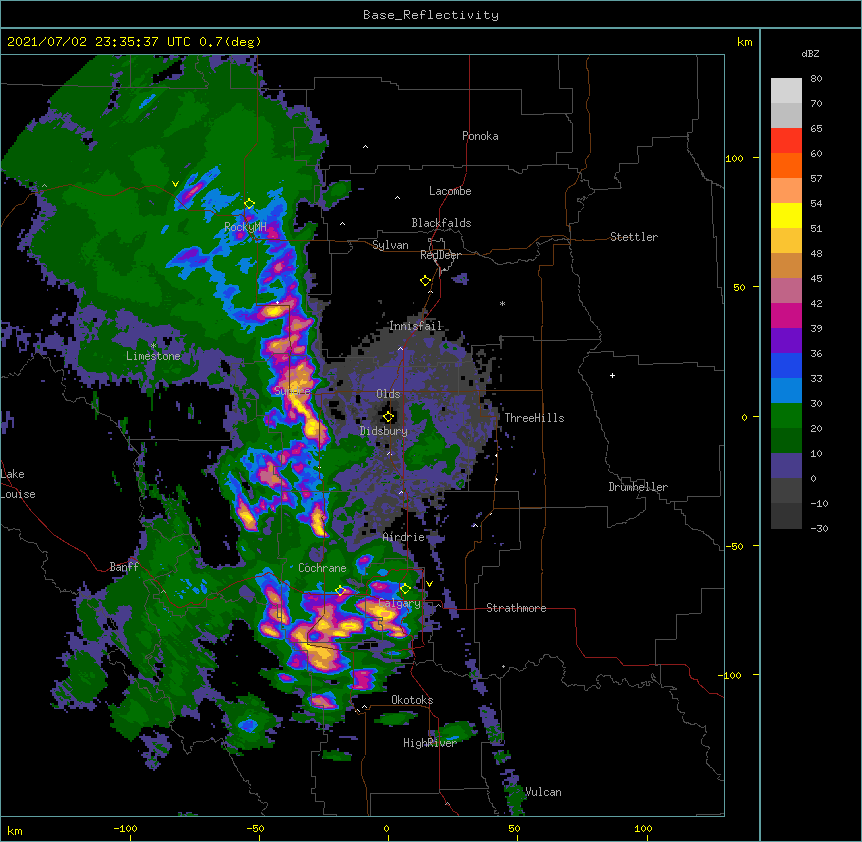The image size is (862, 842).
Task: Click the white plus marker west of Drumheller county
Action: click(x=612, y=375)
